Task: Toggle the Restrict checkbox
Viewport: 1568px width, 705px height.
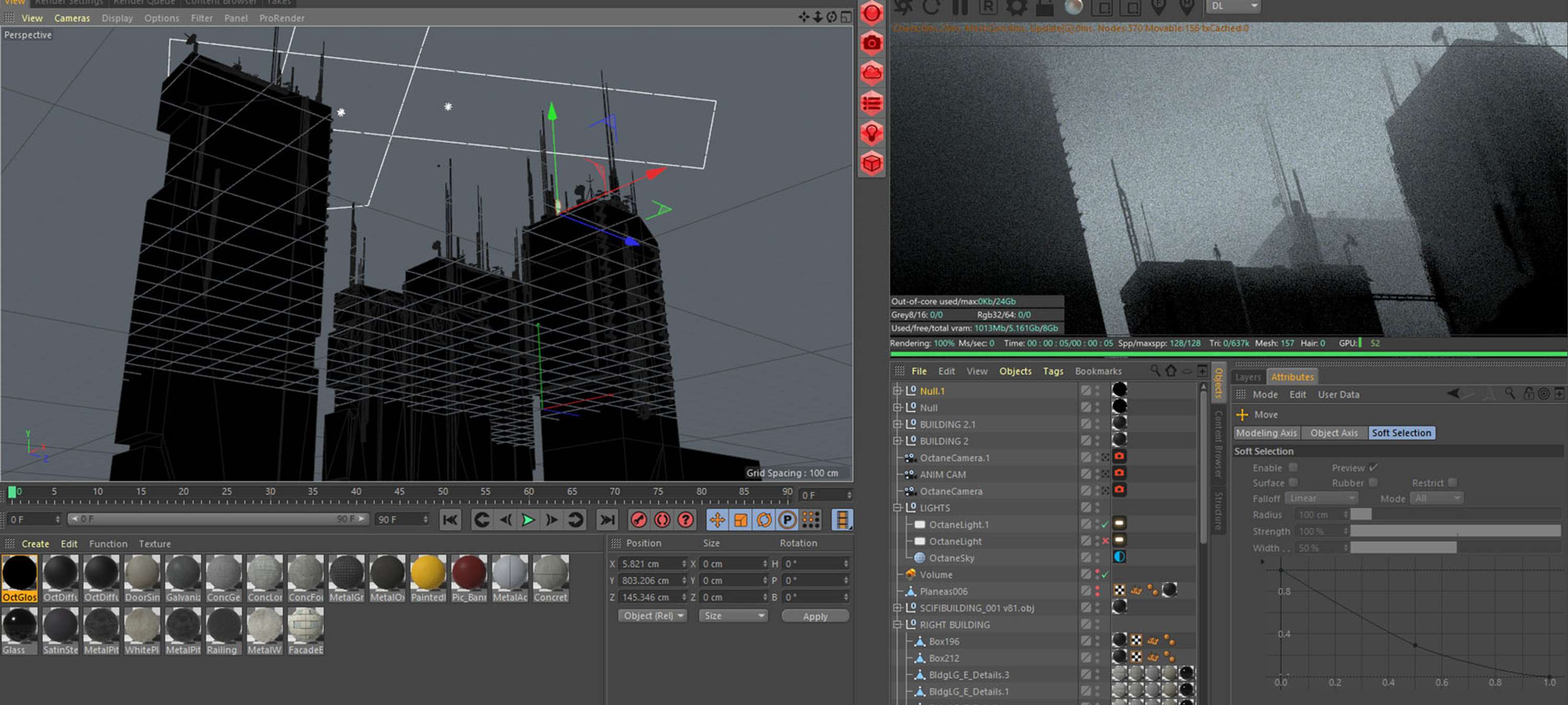Action: 1452,483
